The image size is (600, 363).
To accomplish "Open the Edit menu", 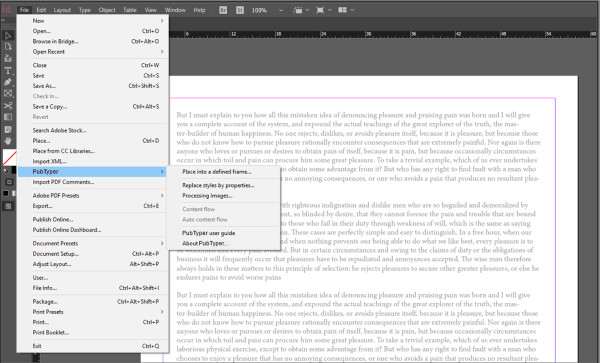I will 41,10.
